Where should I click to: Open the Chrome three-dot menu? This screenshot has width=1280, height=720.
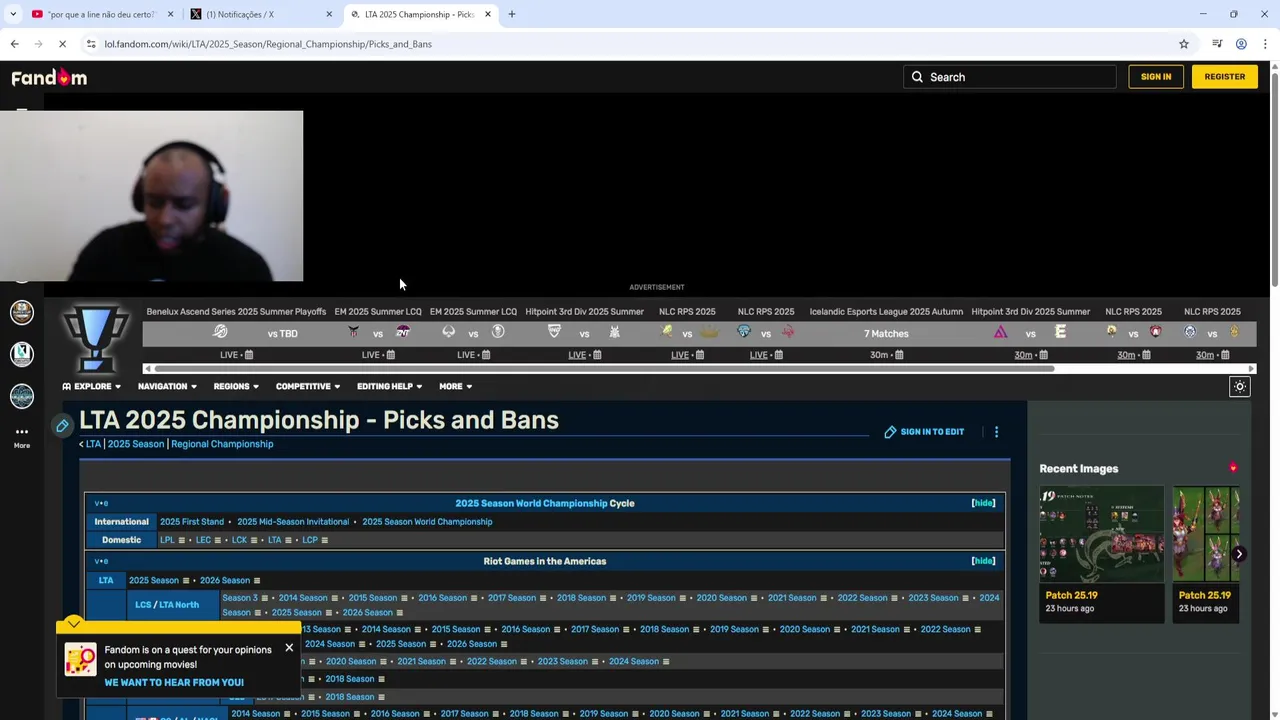coord(1265,44)
